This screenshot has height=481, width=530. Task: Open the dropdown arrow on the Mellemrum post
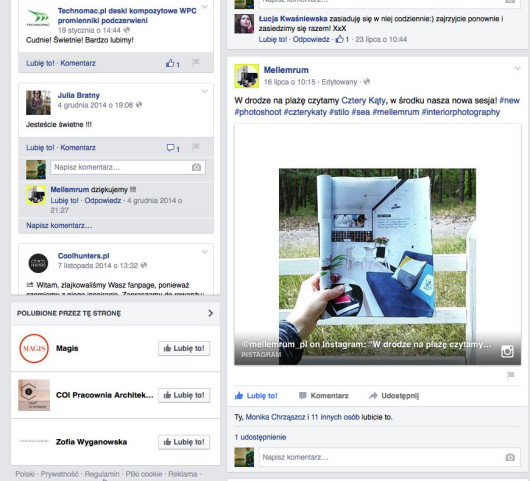517,68
